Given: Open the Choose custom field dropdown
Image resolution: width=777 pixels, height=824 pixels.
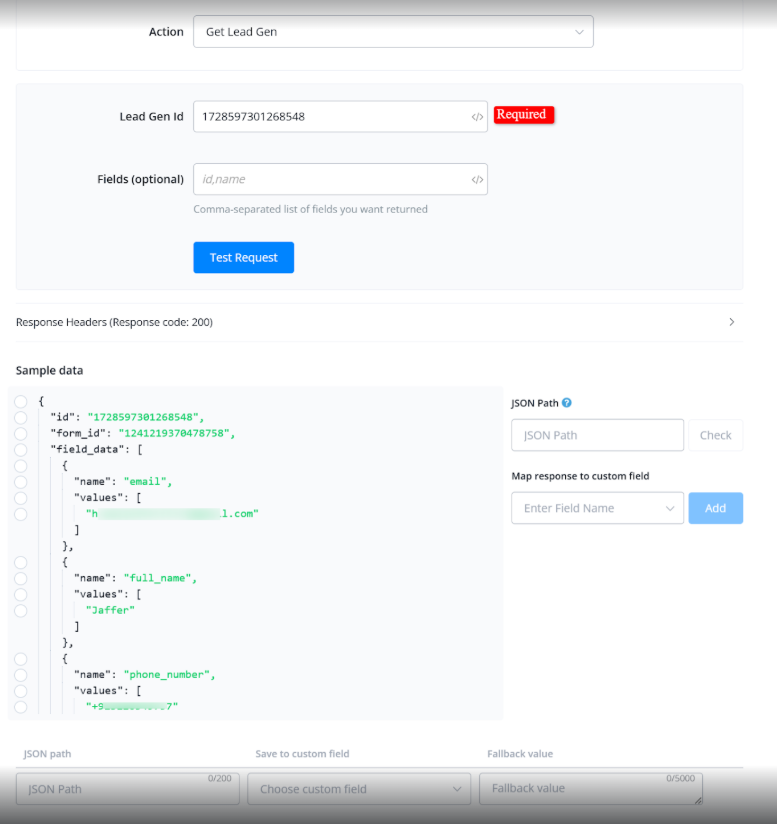Looking at the screenshot, I should point(359,789).
